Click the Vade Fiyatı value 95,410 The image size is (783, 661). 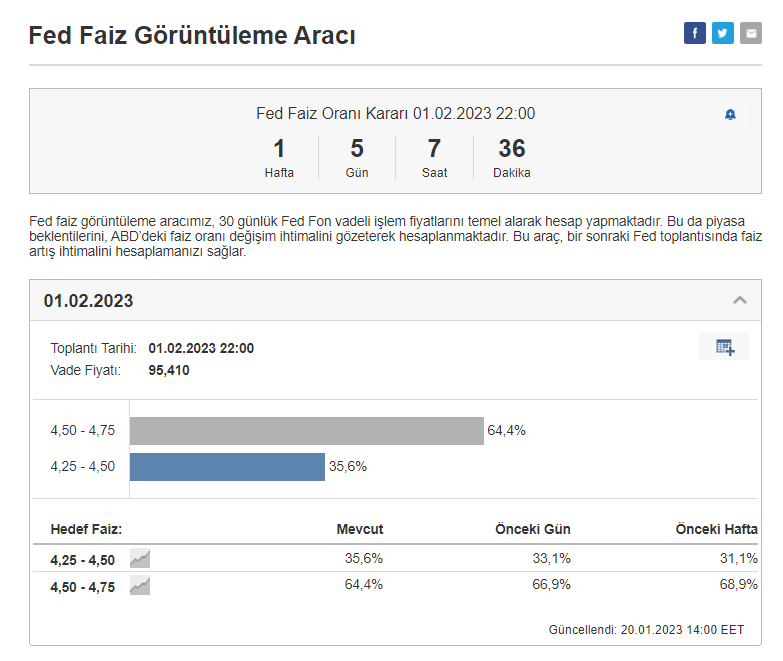coord(169,370)
